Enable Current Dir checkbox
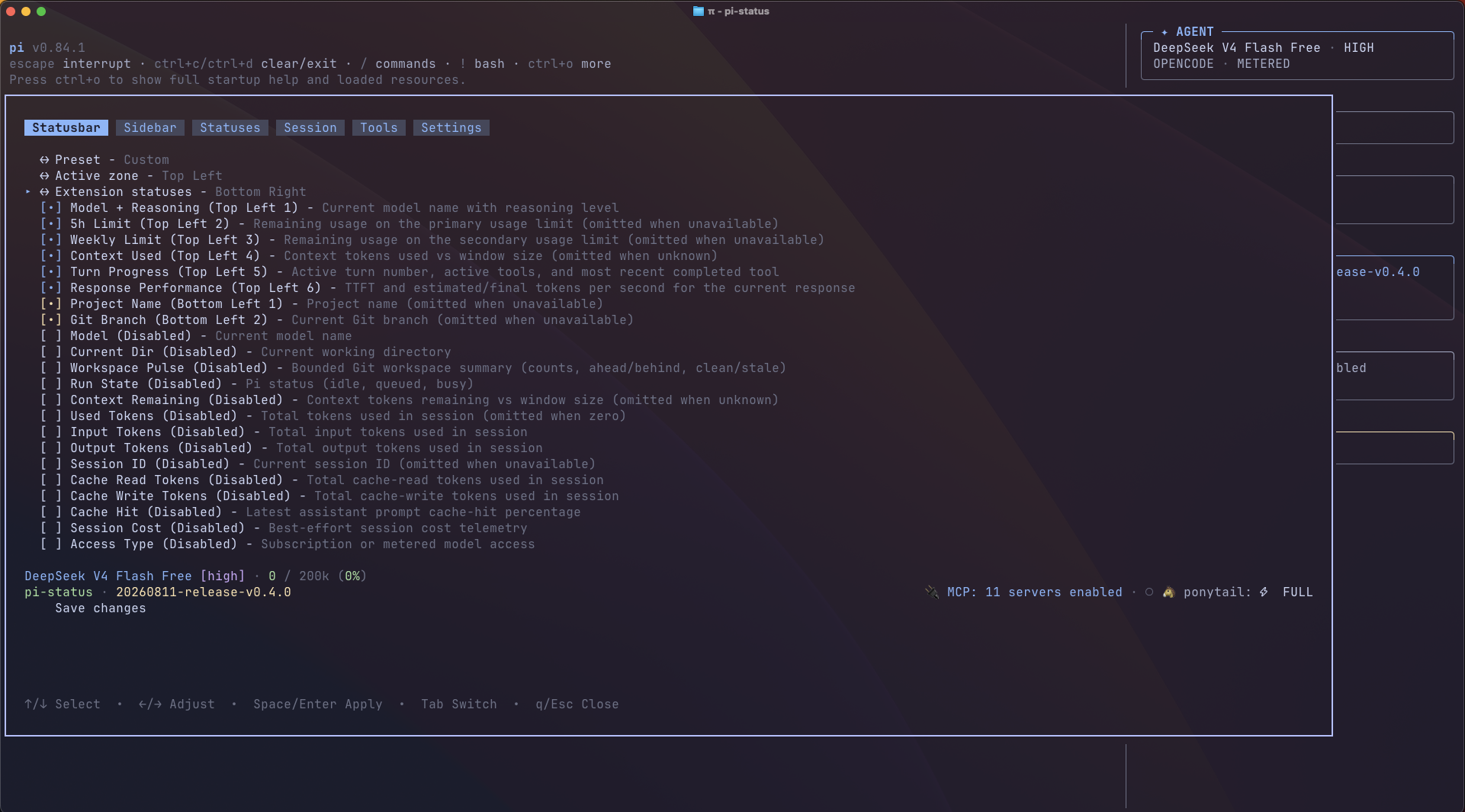Image resolution: width=1465 pixels, height=812 pixels. pos(51,352)
